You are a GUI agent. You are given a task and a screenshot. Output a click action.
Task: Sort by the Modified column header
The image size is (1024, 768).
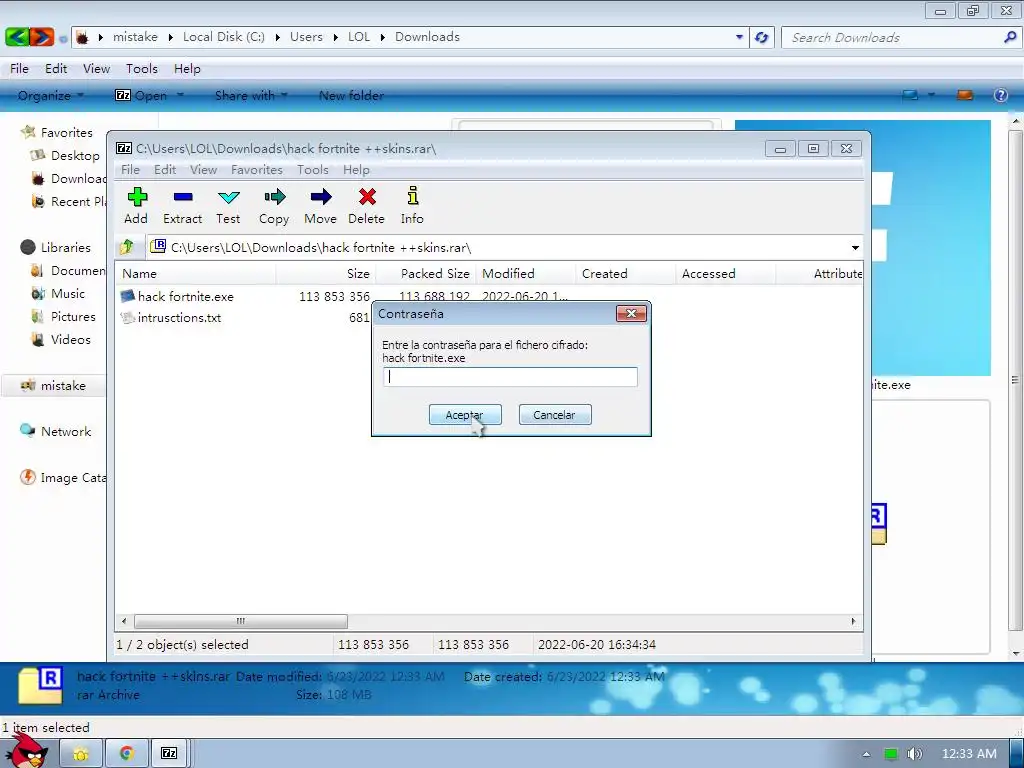526,274
